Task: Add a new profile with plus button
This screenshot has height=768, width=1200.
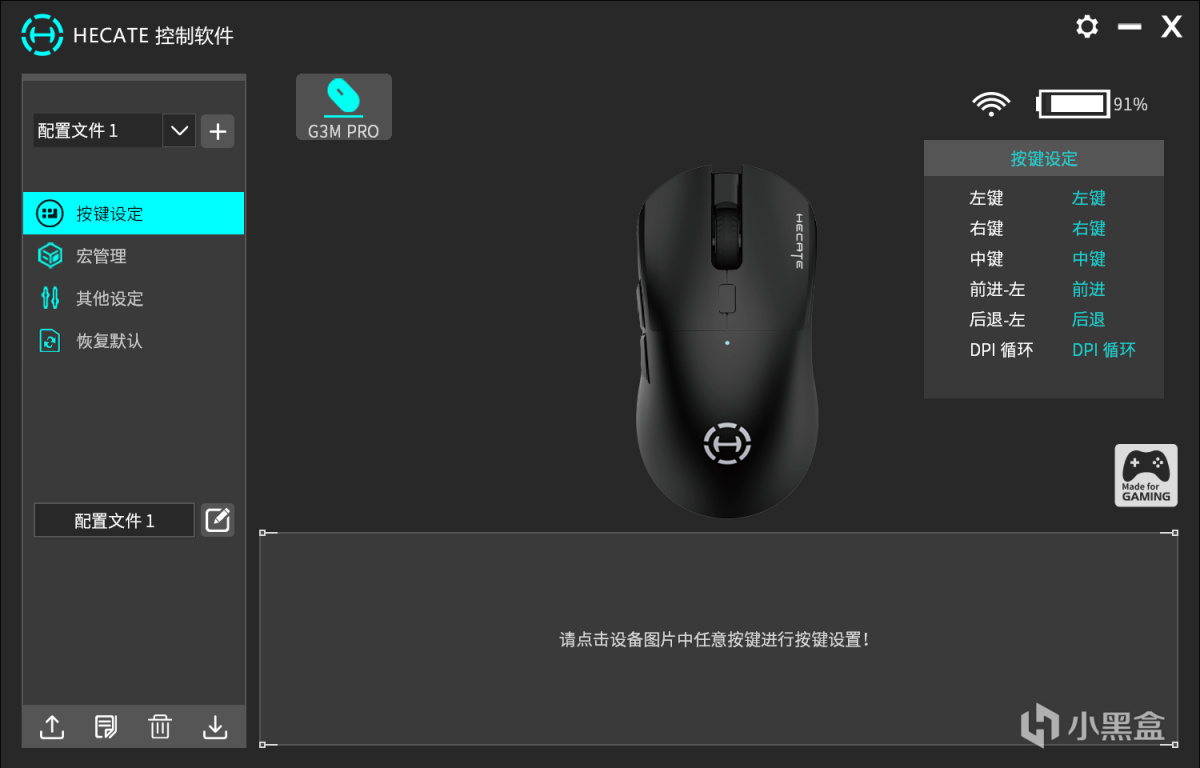Action: 218,131
